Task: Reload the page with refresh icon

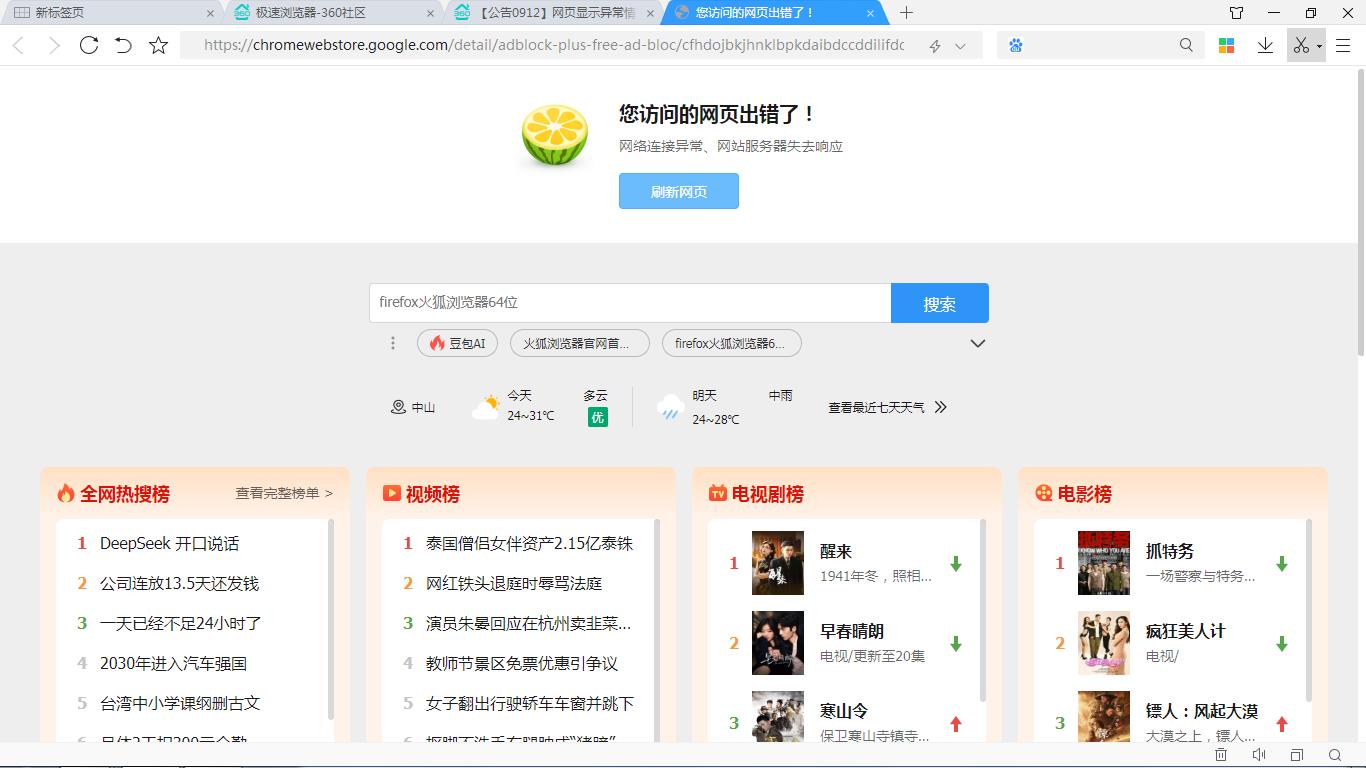Action: pyautogui.click(x=89, y=45)
